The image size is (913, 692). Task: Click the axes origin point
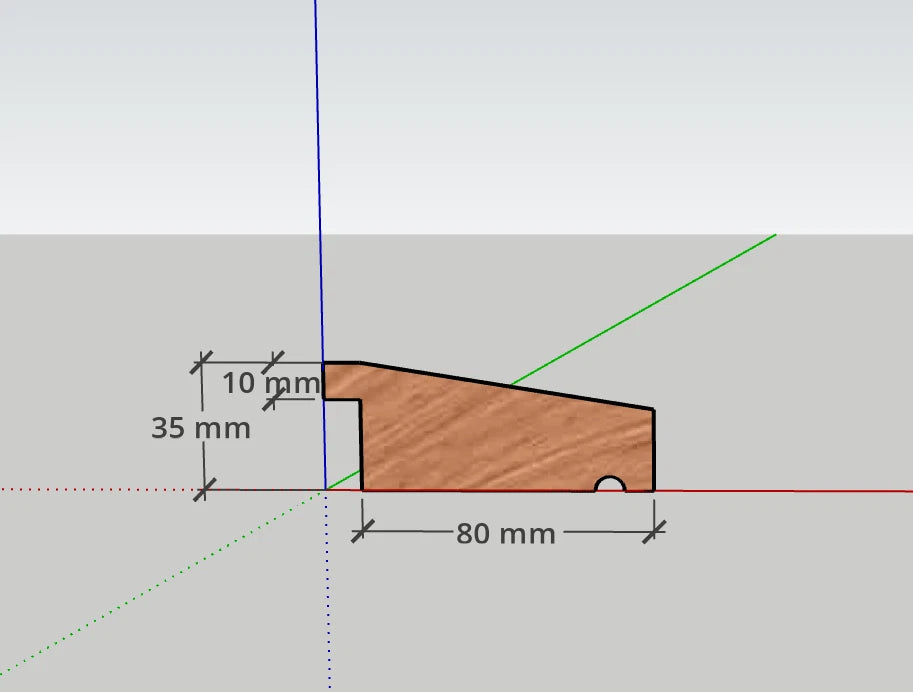coord(326,490)
